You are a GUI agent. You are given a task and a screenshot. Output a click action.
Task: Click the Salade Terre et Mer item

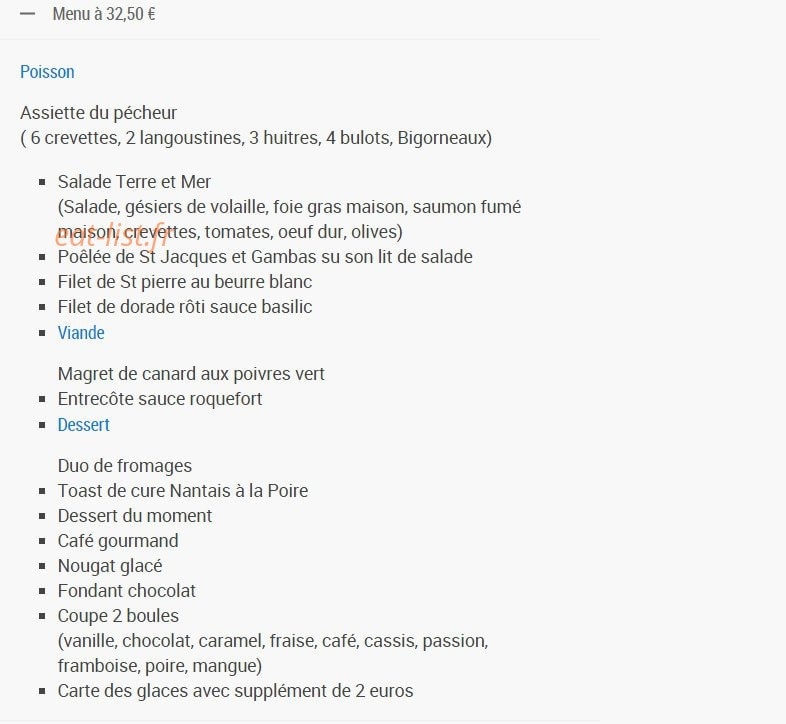(x=134, y=182)
